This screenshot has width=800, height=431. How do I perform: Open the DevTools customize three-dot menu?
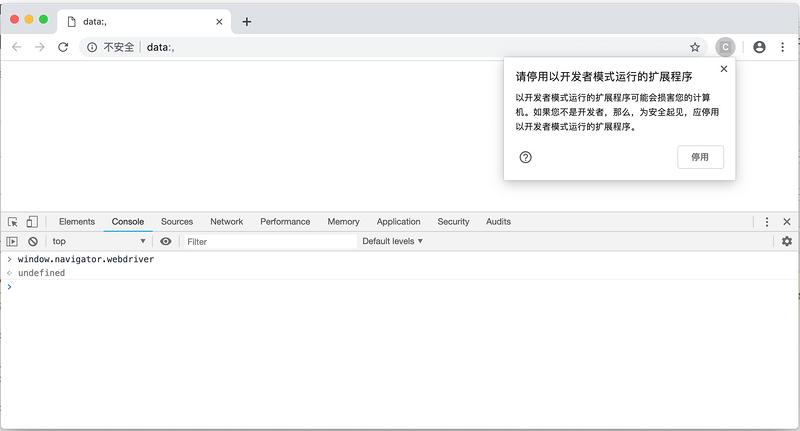(766, 222)
